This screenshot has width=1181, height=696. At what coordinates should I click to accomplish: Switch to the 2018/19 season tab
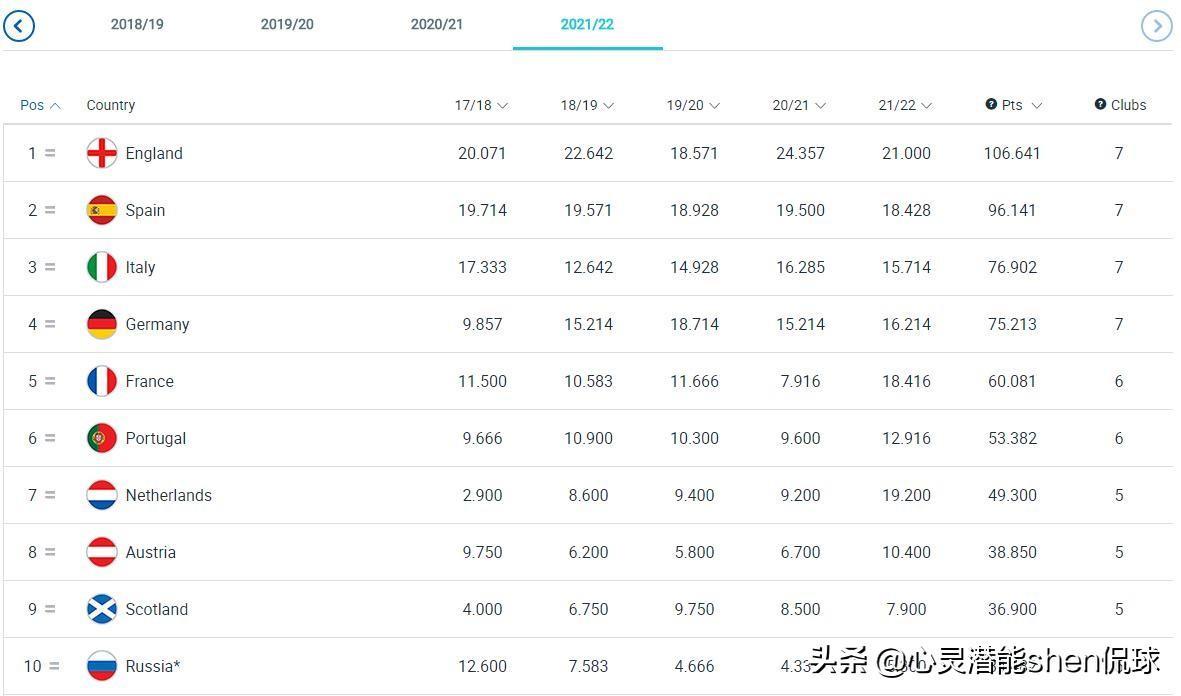coord(137,24)
